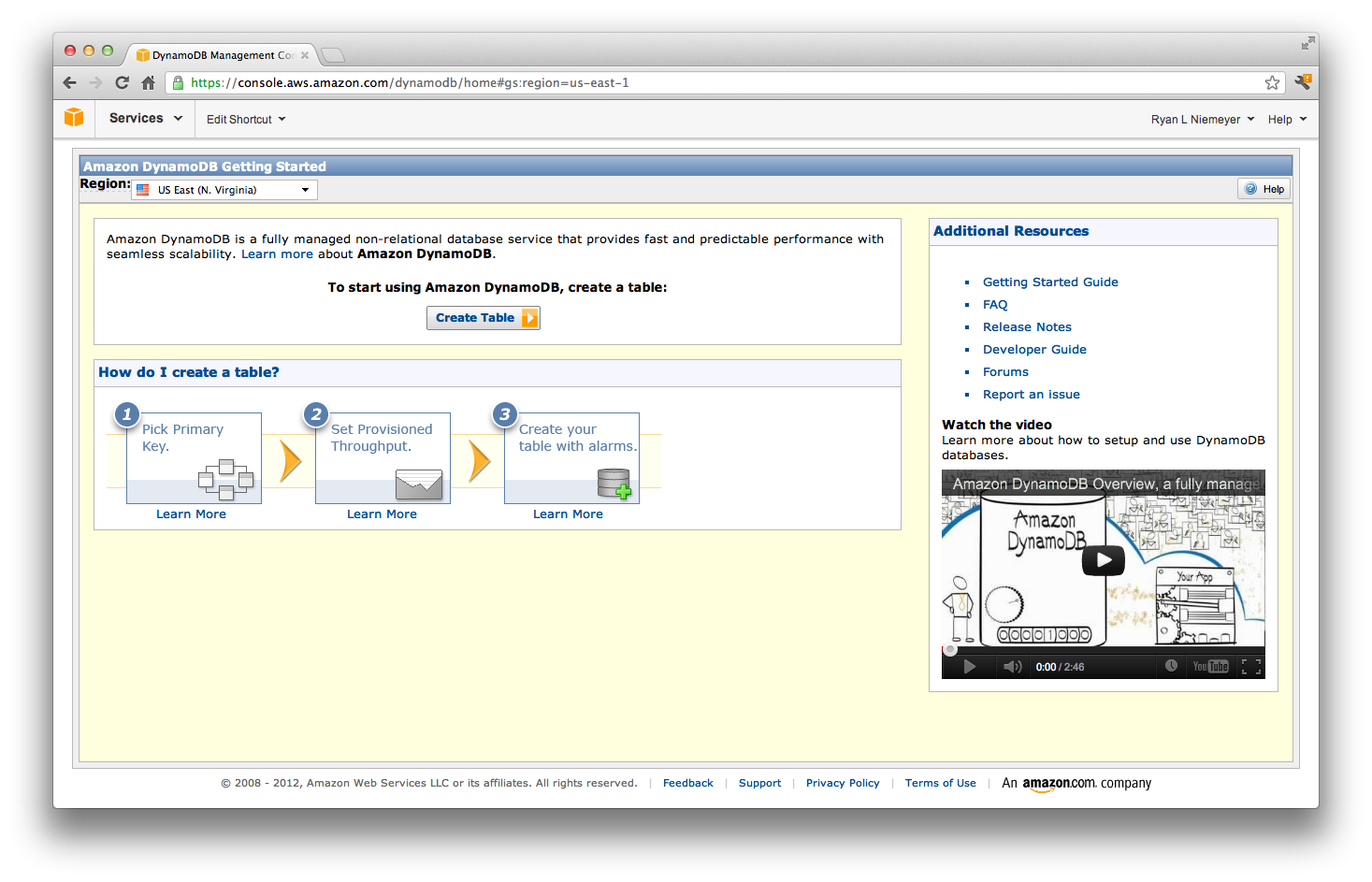Toggle the bookmark star in the address bar
The width and height of the screenshot is (1372, 882).
1272,82
